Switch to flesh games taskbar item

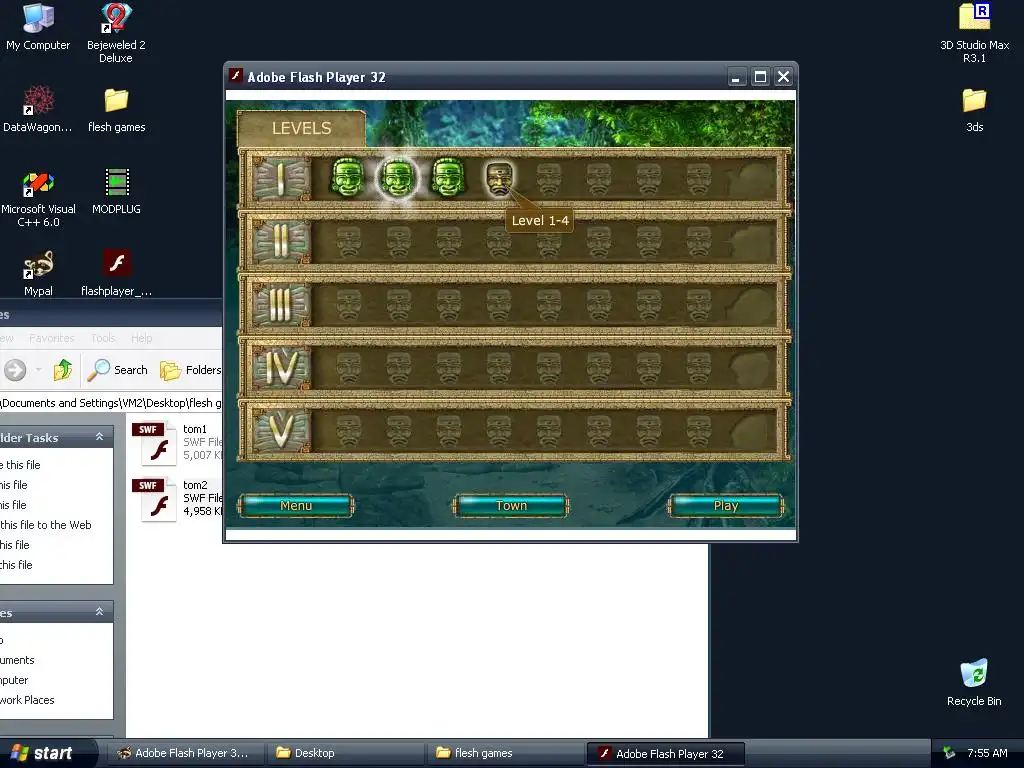coord(506,753)
